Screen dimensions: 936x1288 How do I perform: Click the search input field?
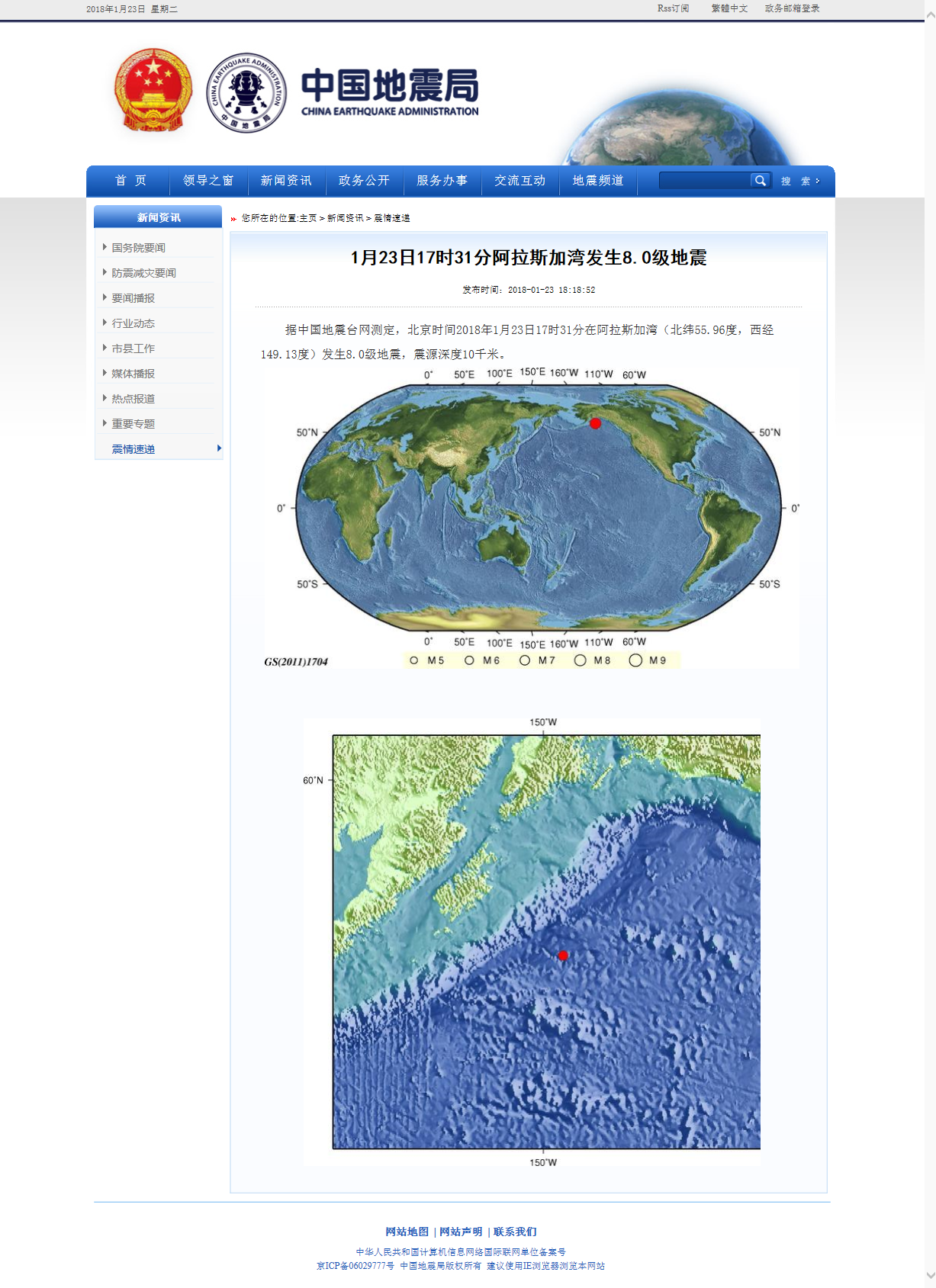pos(704,181)
